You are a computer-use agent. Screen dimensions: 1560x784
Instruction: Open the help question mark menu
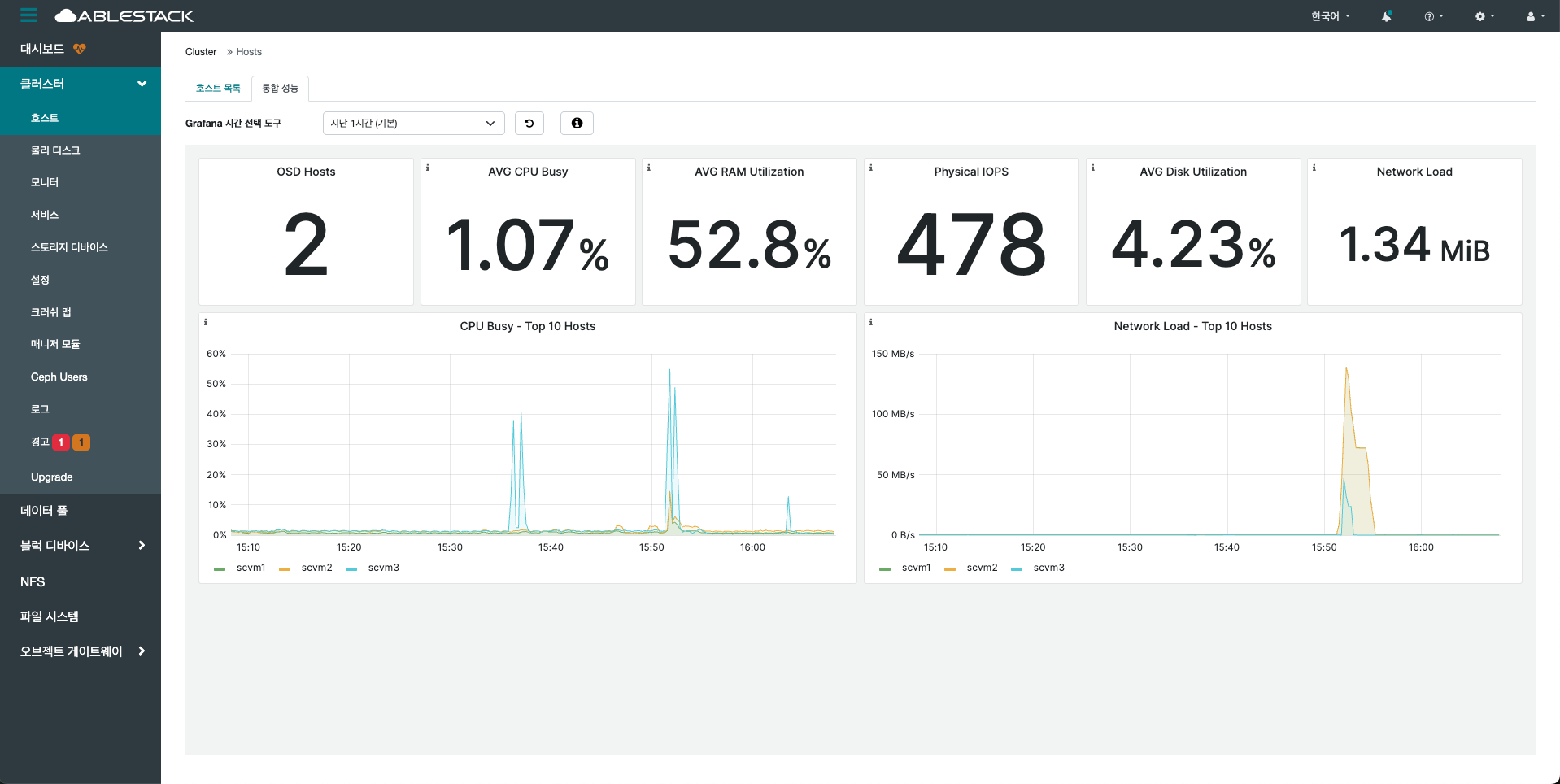(x=1433, y=16)
